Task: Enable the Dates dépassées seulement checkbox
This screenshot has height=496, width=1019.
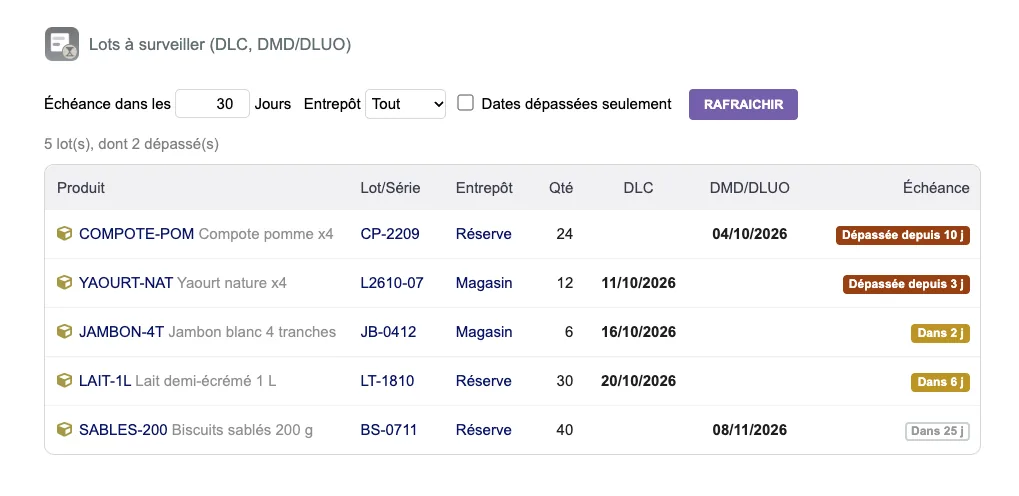Action: click(465, 103)
